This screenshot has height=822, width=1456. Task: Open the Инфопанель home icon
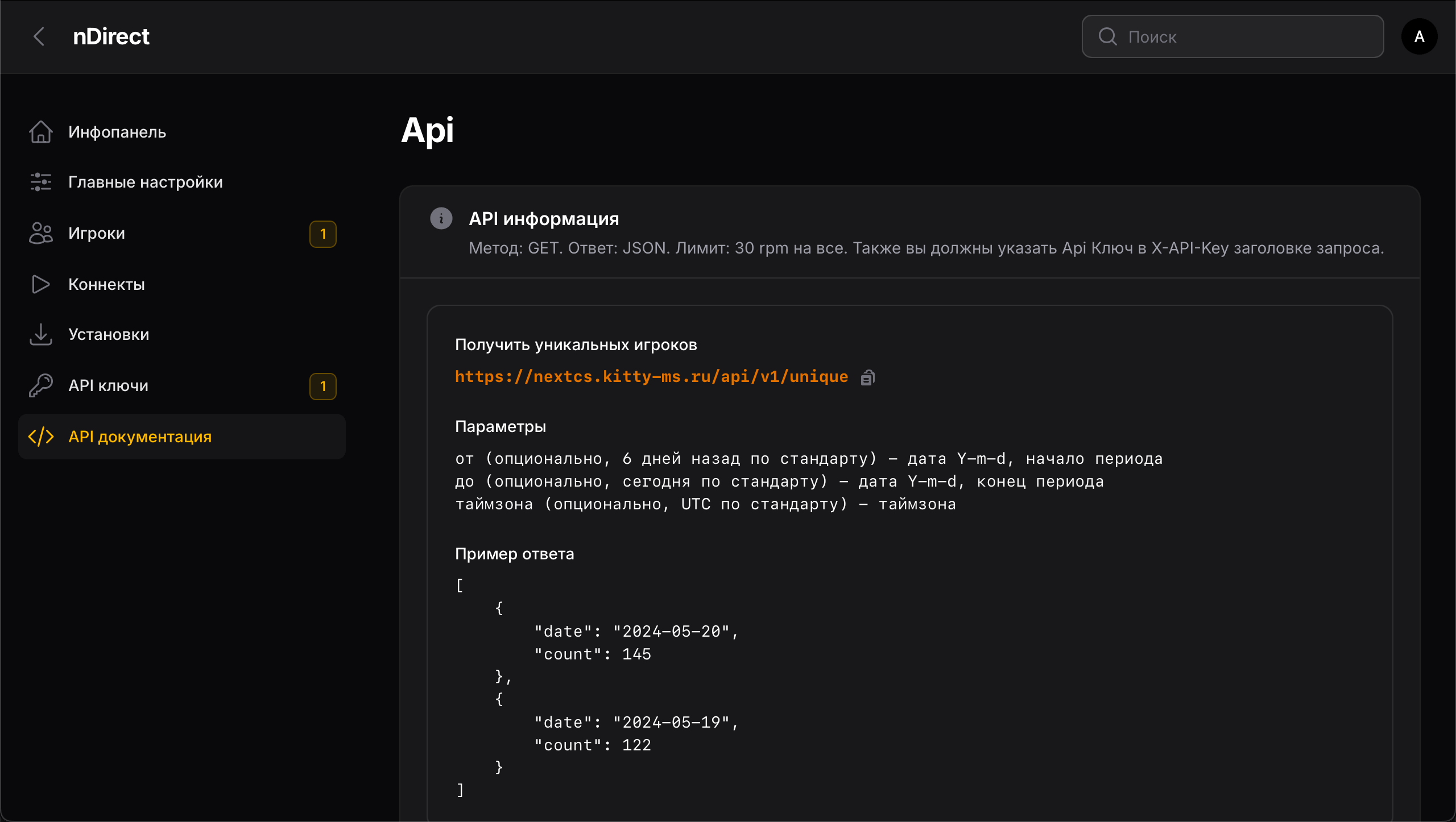(40, 131)
